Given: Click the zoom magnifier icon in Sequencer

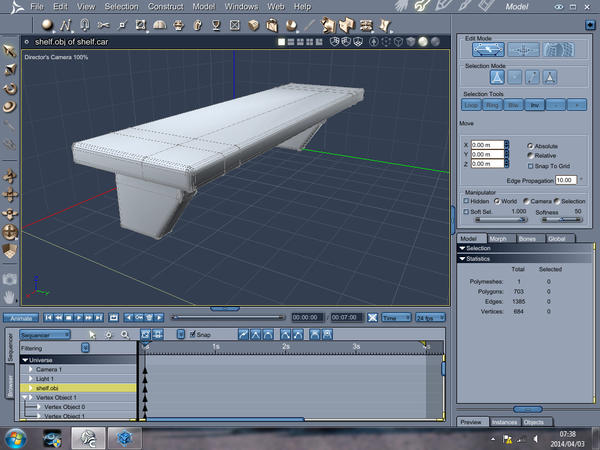Looking at the screenshot, I should 124,334.
